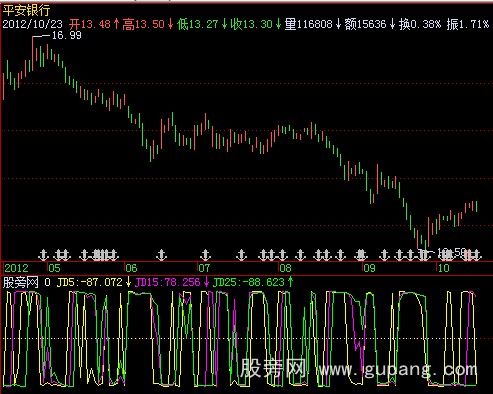
Task: Jump to the 06 month marker on the timeline
Action: [131, 268]
